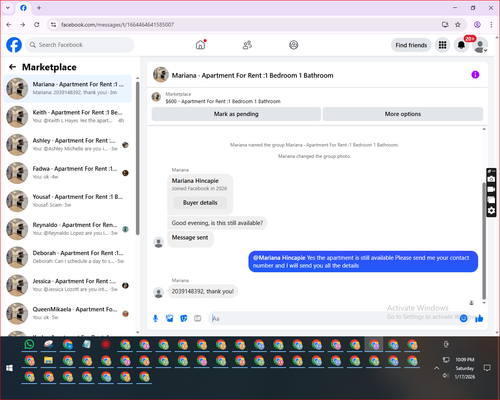Open a new browser tab

39,8
